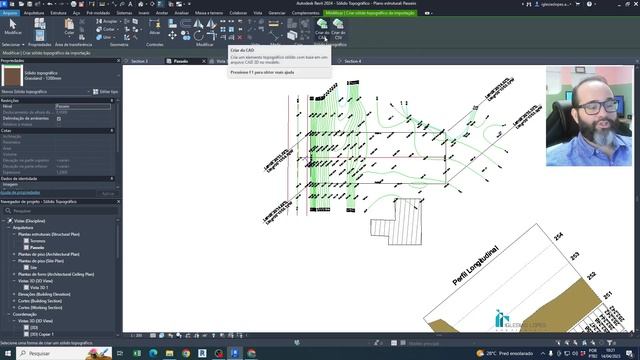Viewport: 640px width, 360px height.
Task: Open Microsoft Edge from taskbar
Action: tap(153, 353)
